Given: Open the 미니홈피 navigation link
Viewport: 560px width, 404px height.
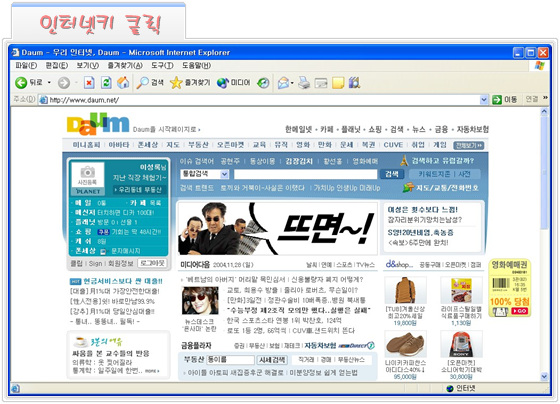Looking at the screenshot, I should 86,145.
